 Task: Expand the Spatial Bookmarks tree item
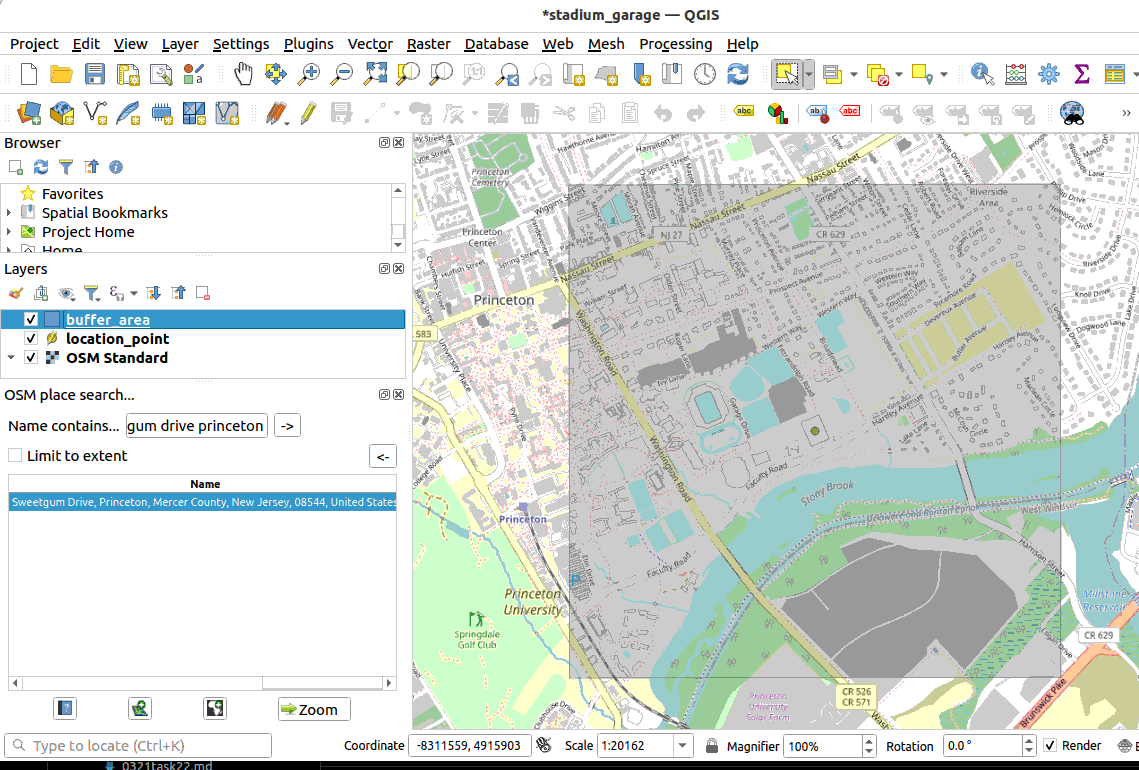9,213
